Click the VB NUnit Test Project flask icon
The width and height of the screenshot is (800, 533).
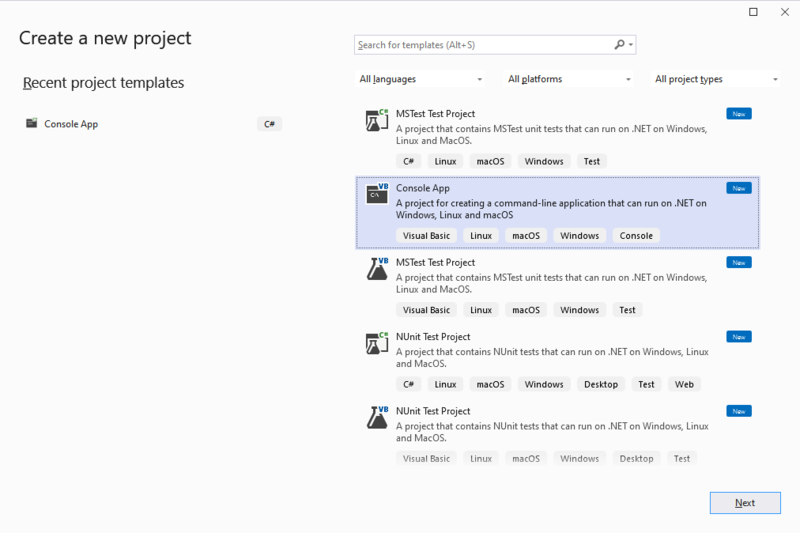377,417
